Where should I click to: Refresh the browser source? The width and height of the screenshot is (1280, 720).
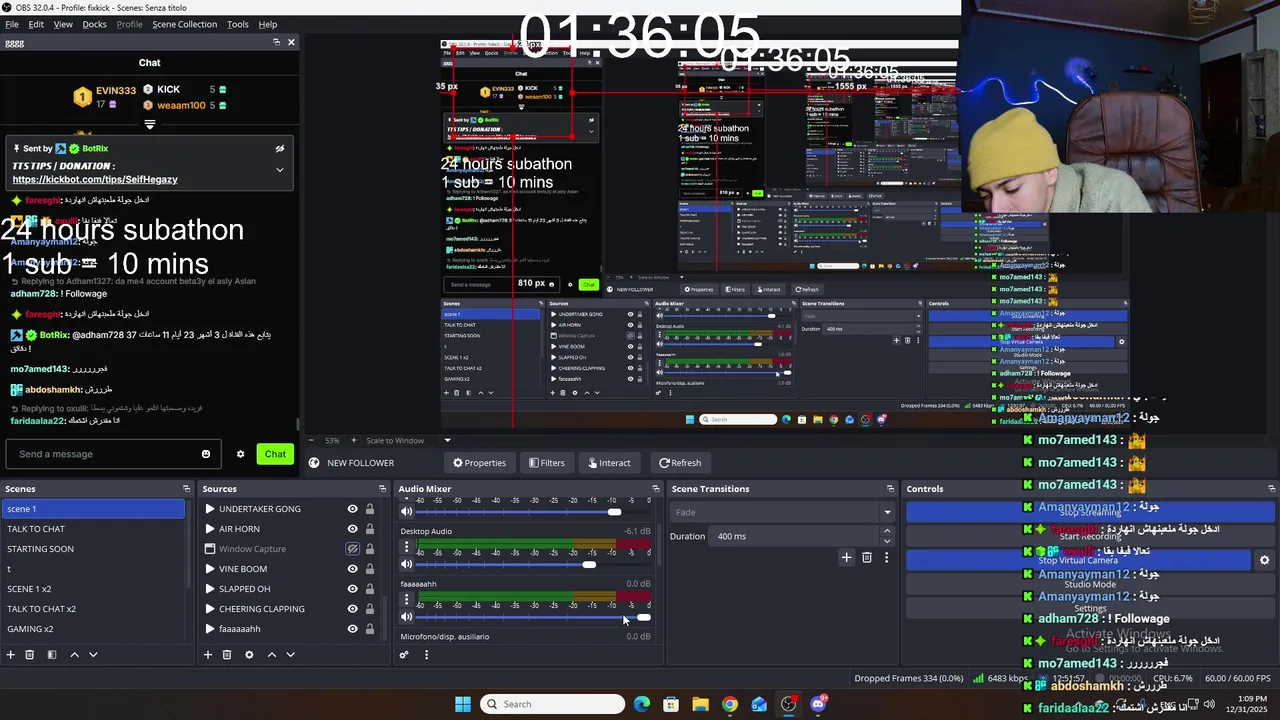(680, 463)
